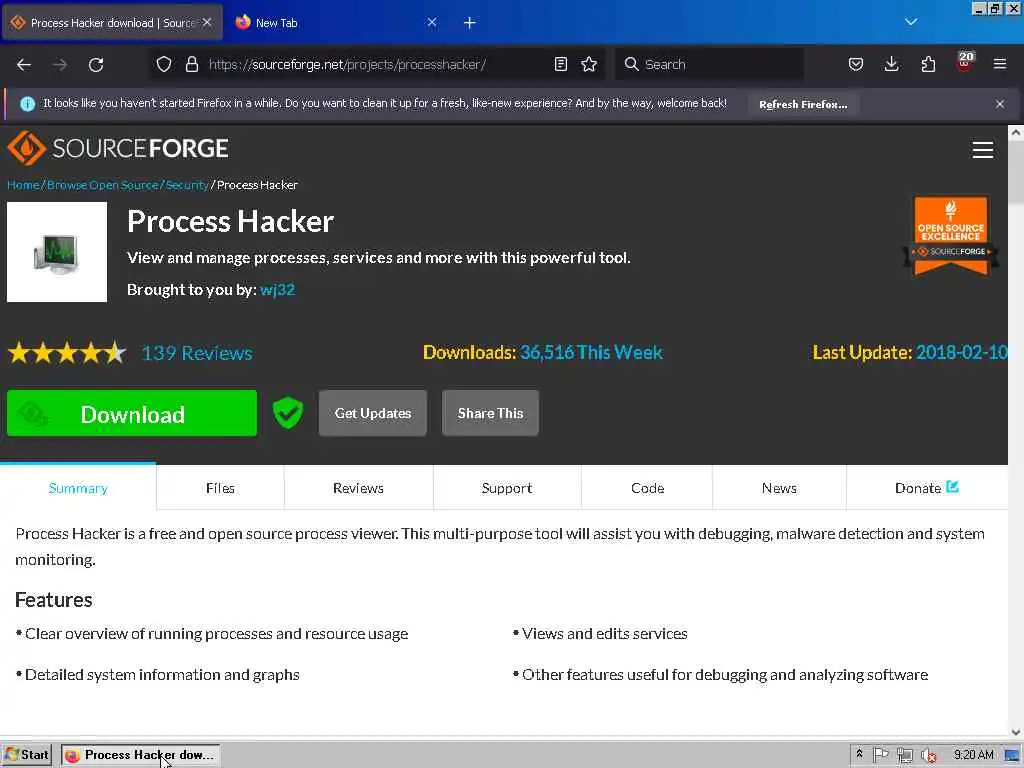Image resolution: width=1024 pixels, height=768 pixels.
Task: Click the Open Source Excellence badge
Action: (951, 236)
